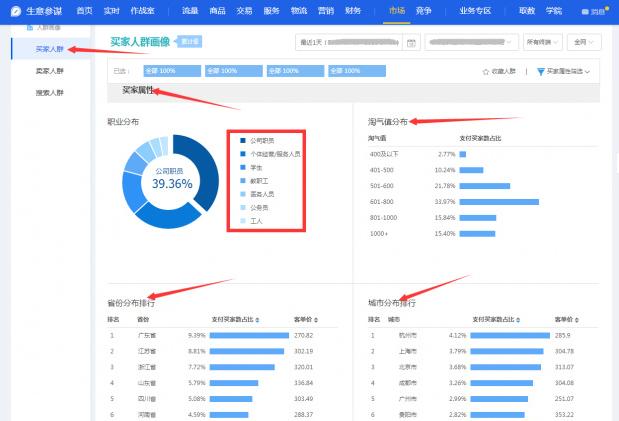Click the 山东省 row in province ranking

click(x=223, y=383)
